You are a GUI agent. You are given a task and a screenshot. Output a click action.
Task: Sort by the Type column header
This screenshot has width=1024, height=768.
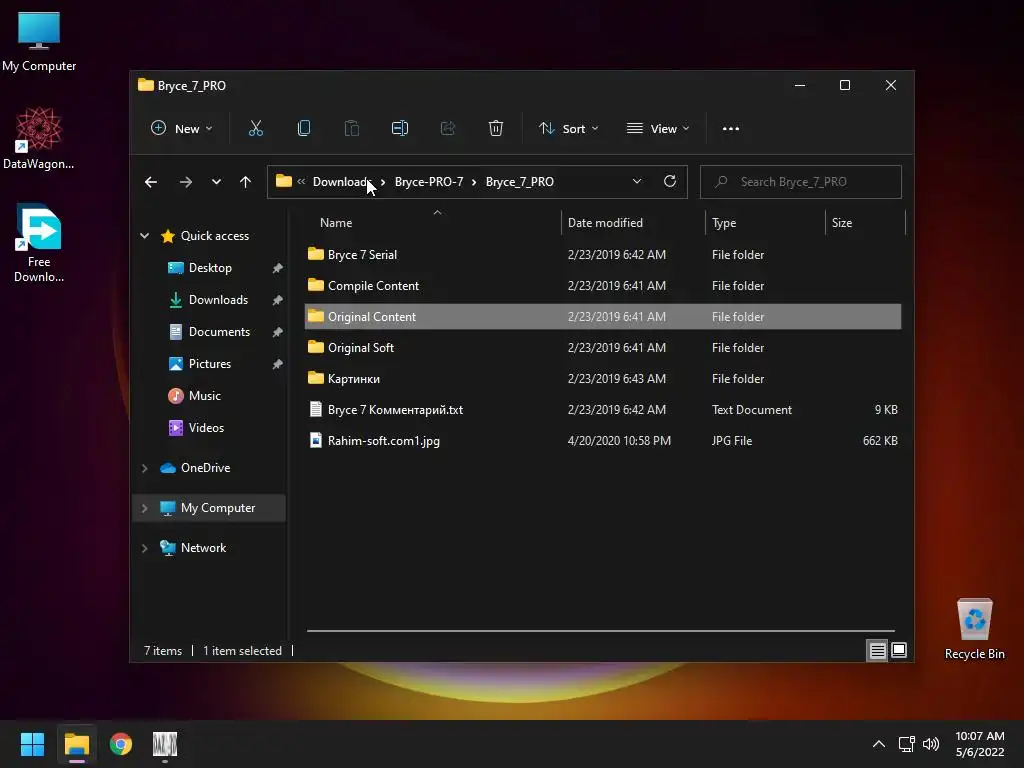[x=765, y=223]
